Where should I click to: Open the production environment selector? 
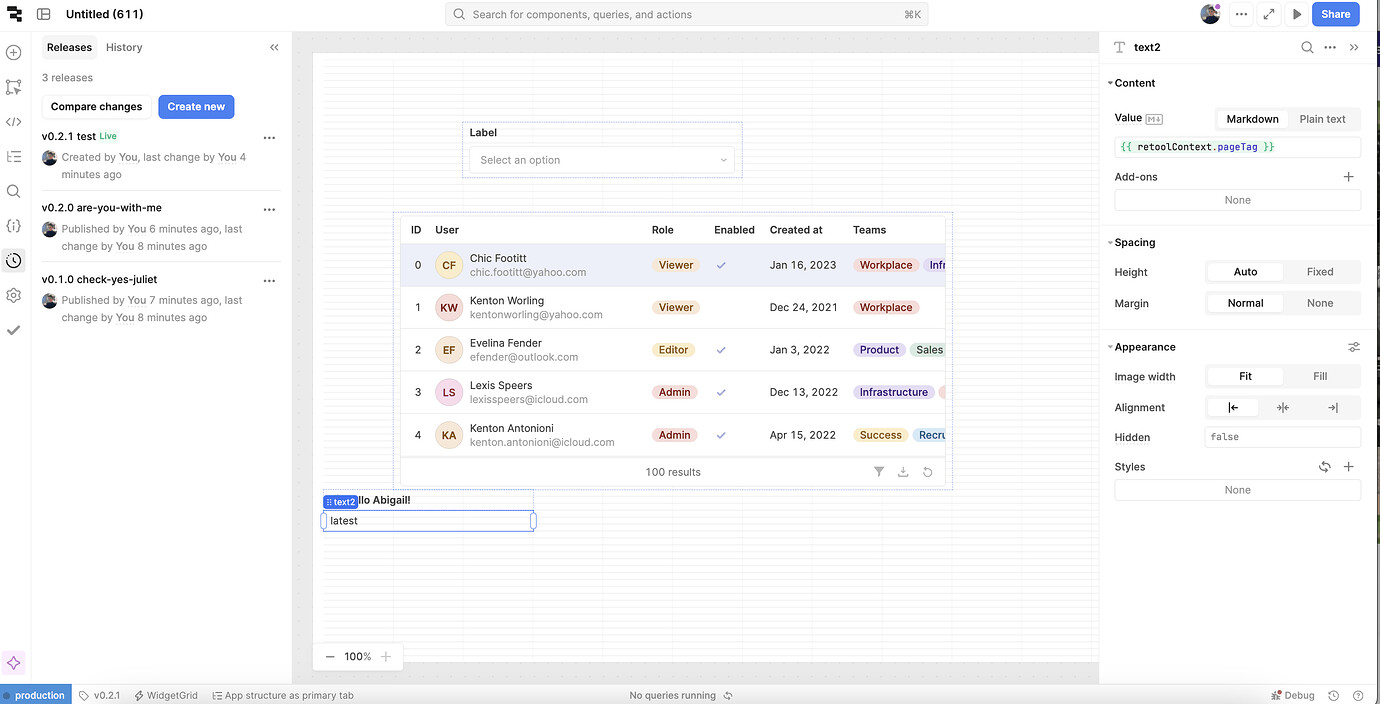(x=36, y=695)
